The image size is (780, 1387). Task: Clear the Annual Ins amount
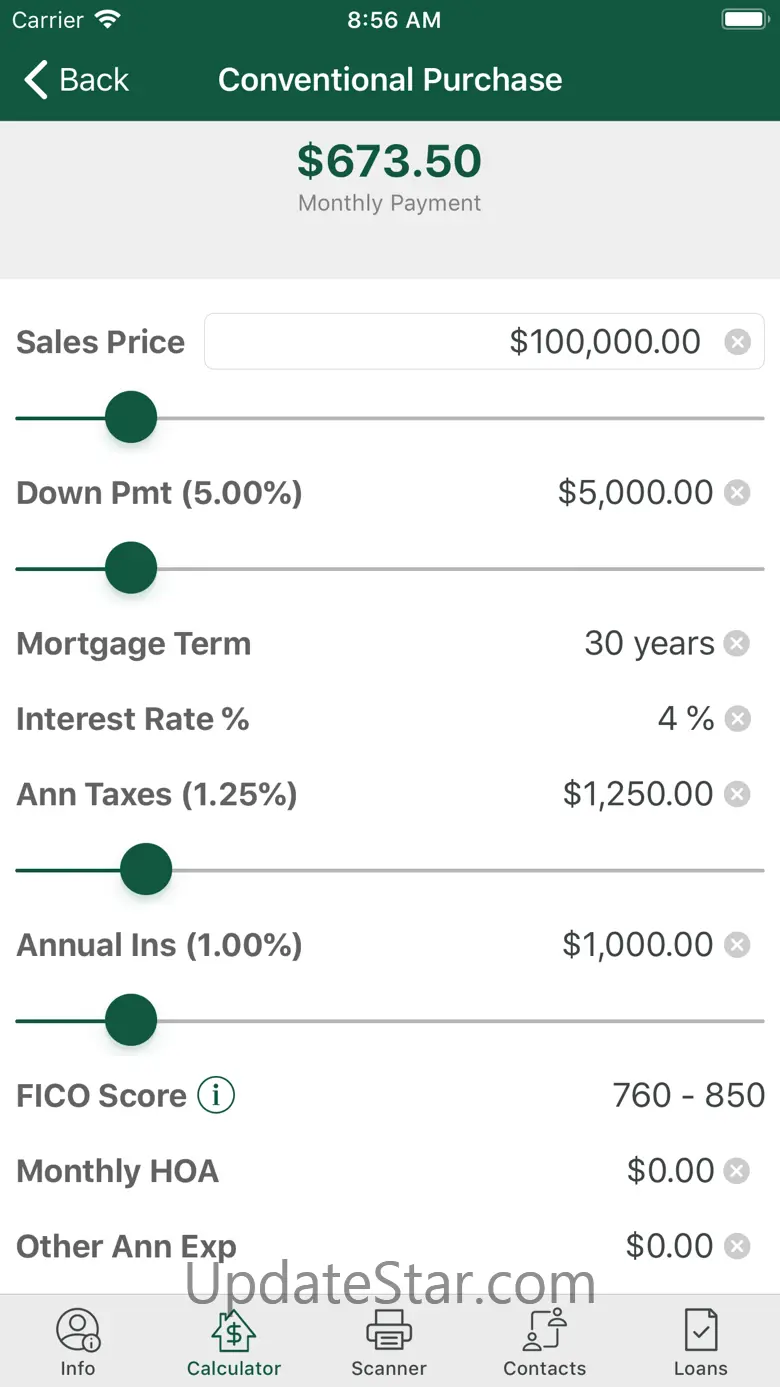[737, 944]
